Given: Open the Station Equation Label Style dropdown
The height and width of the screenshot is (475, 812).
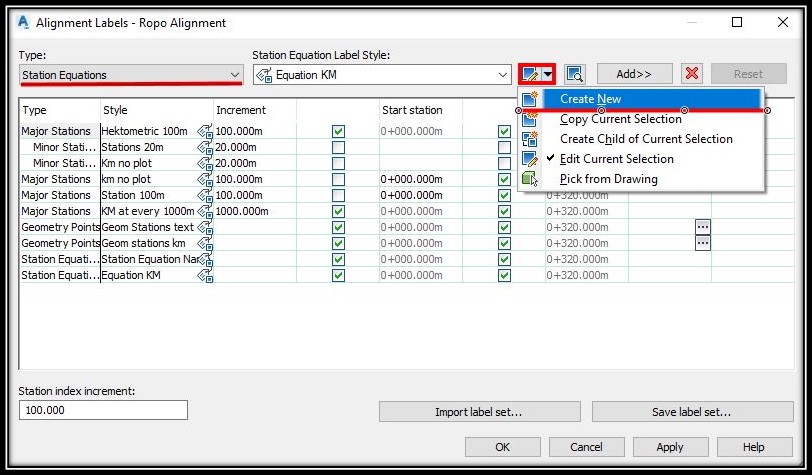Looking at the screenshot, I should pyautogui.click(x=382, y=75).
